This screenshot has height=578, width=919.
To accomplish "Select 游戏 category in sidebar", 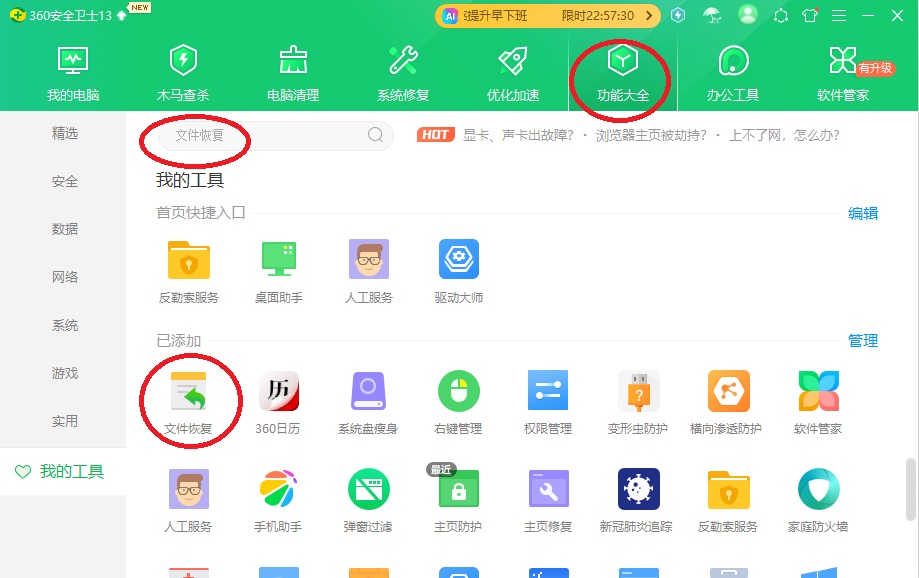I will click(64, 373).
